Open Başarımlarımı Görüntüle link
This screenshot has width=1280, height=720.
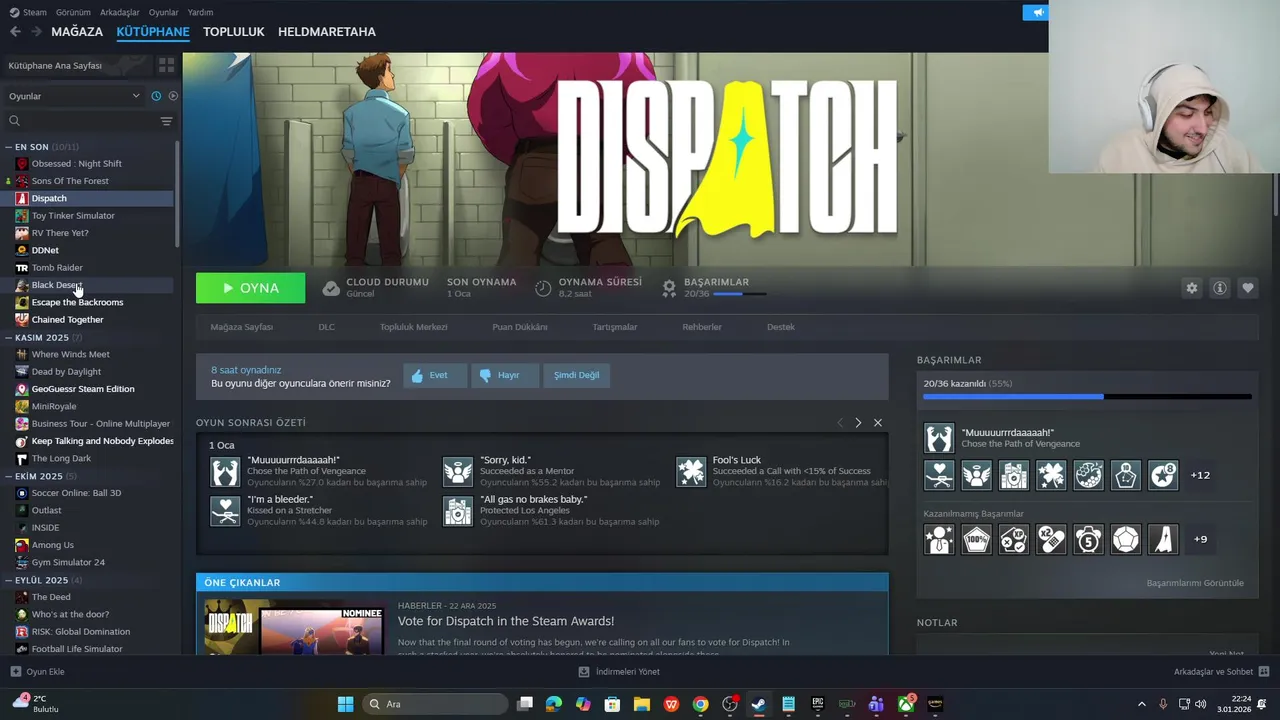click(1195, 583)
